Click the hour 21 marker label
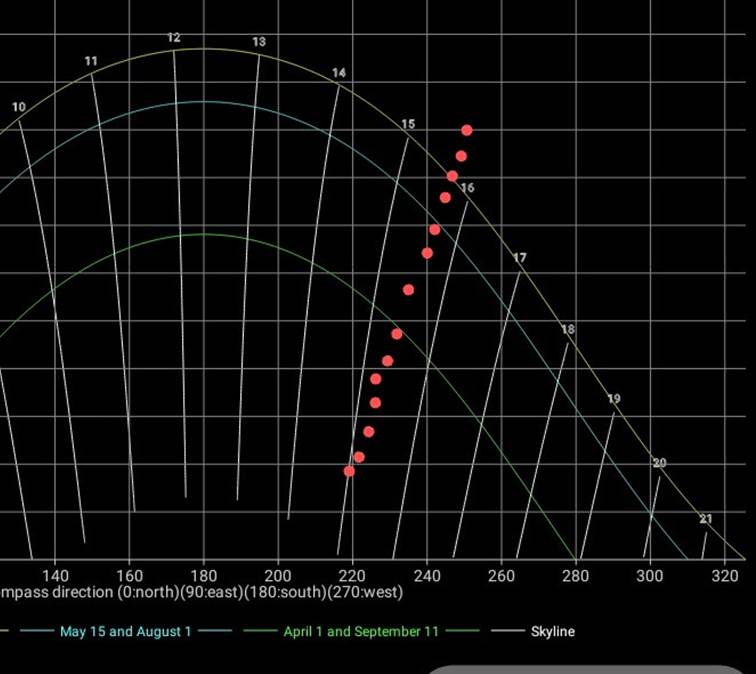The width and height of the screenshot is (756, 674). coord(706,519)
